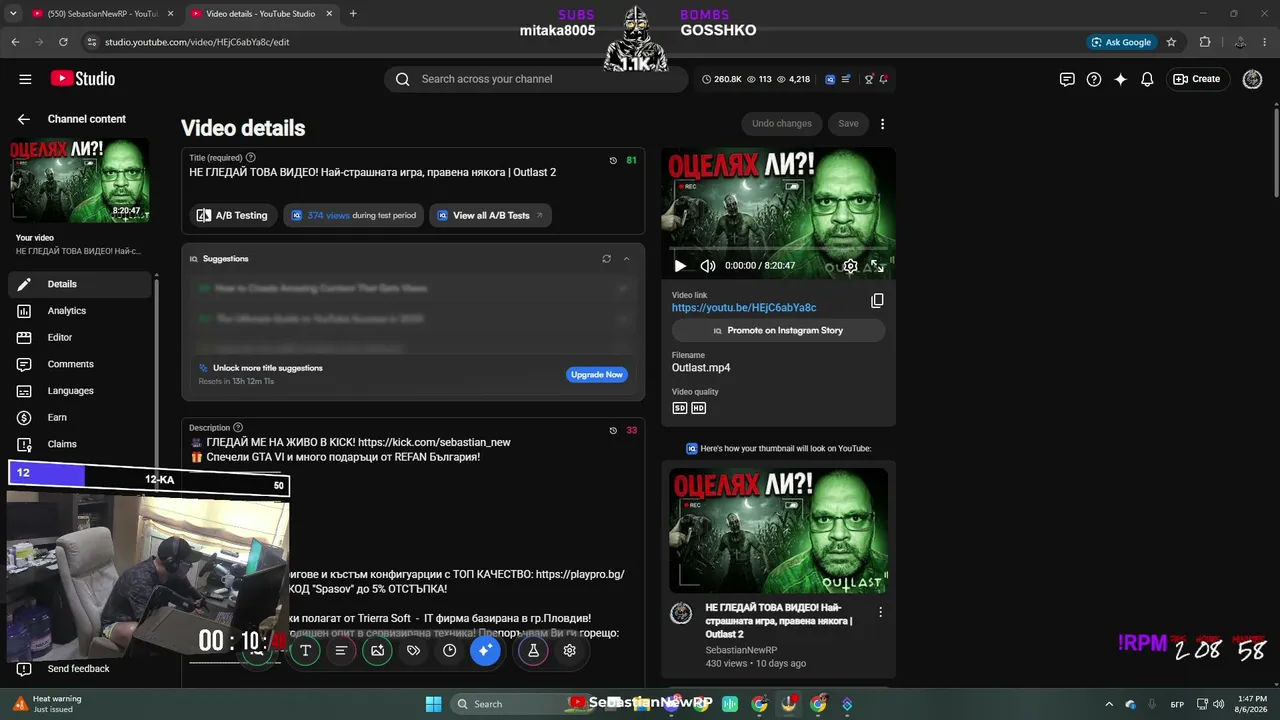Collapse the Suggestions panel
Screen dimensions: 1280x720
click(x=626, y=259)
